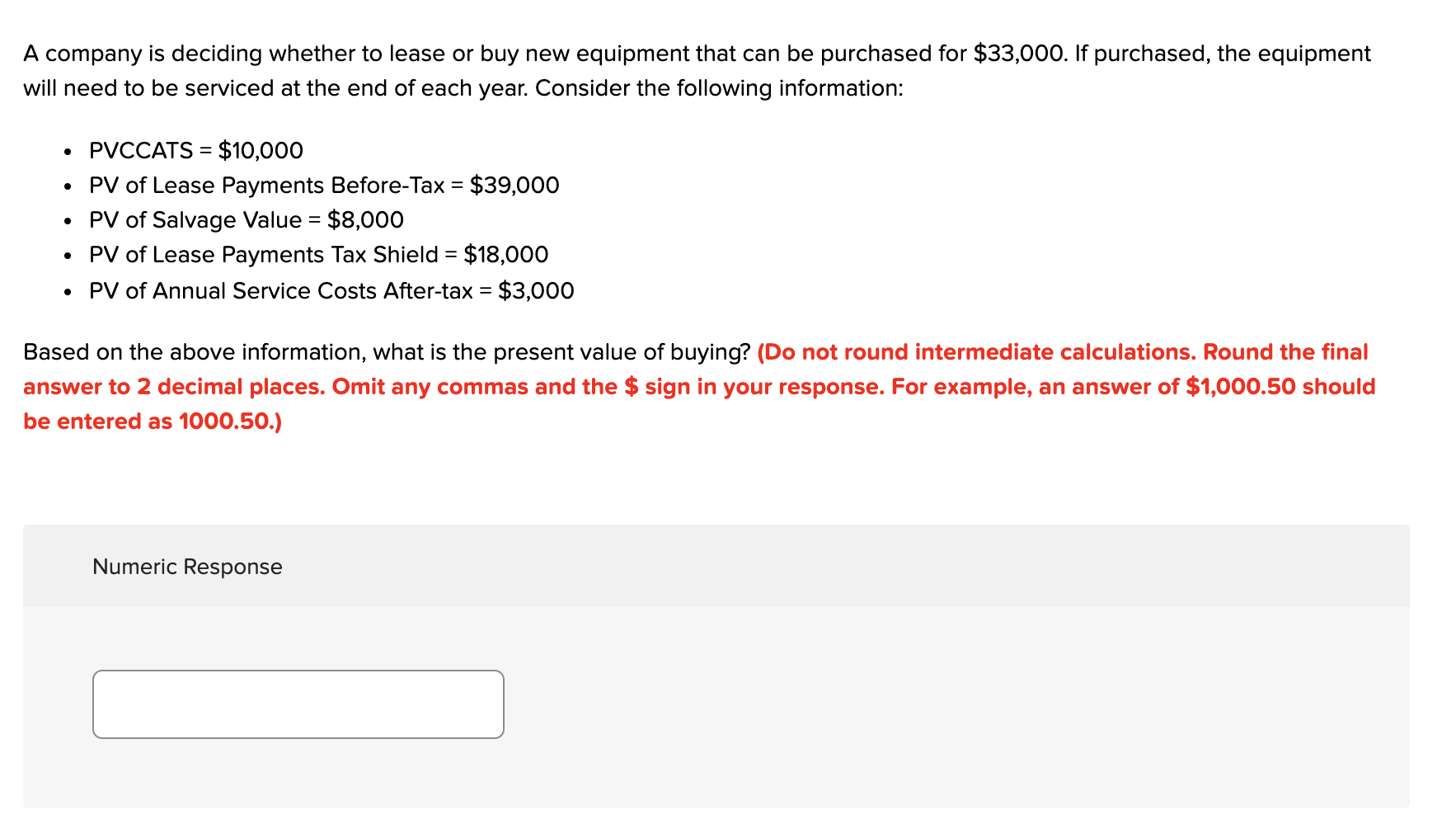The width and height of the screenshot is (1456, 838).
Task: Click the $10,000 value text
Action: (x=261, y=150)
